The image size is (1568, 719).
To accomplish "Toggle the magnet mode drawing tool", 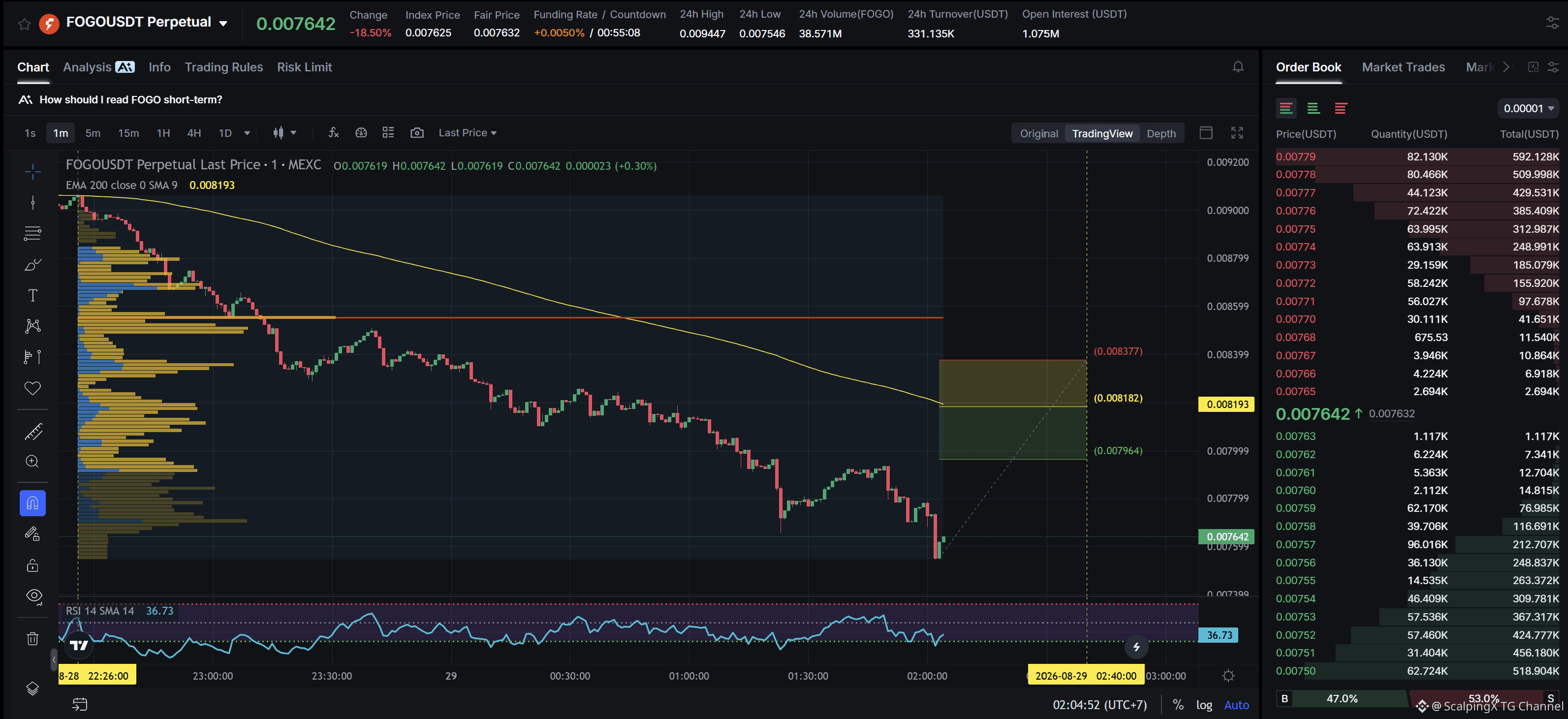I will [x=33, y=503].
